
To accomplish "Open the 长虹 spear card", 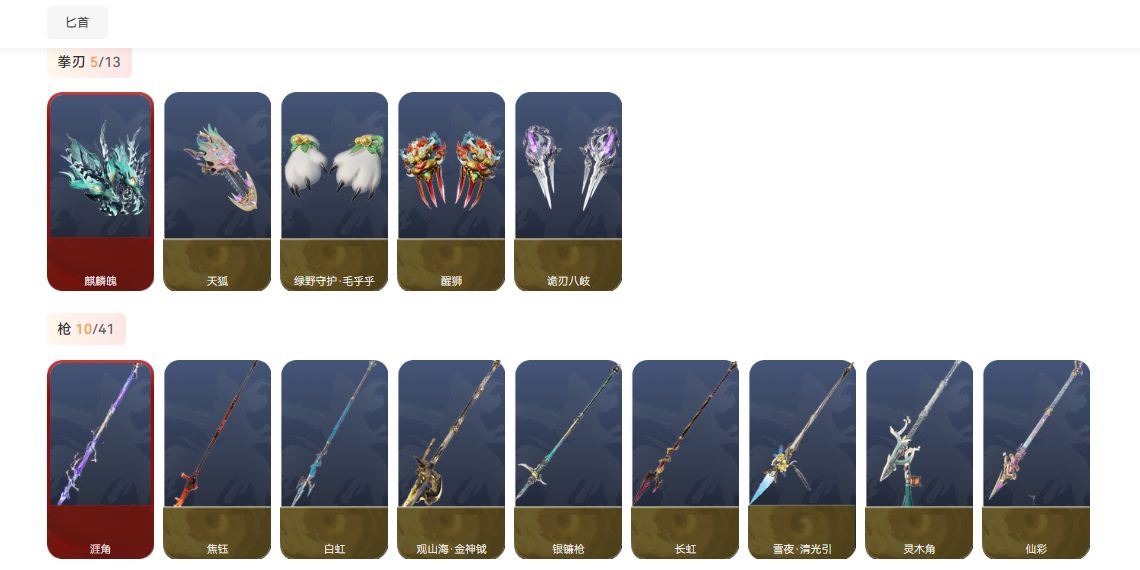I will [686, 459].
